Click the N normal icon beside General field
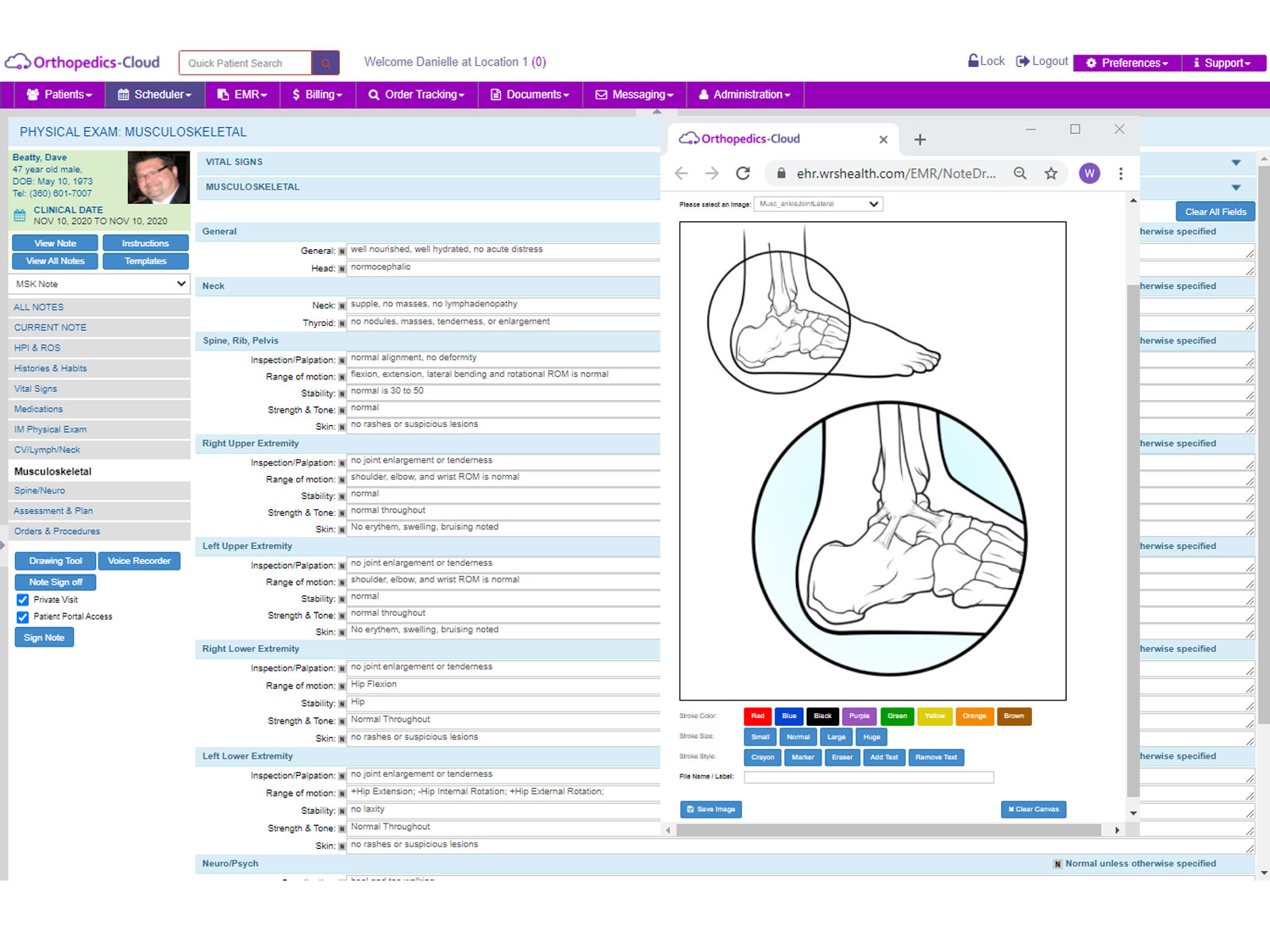1270x952 pixels. point(342,251)
